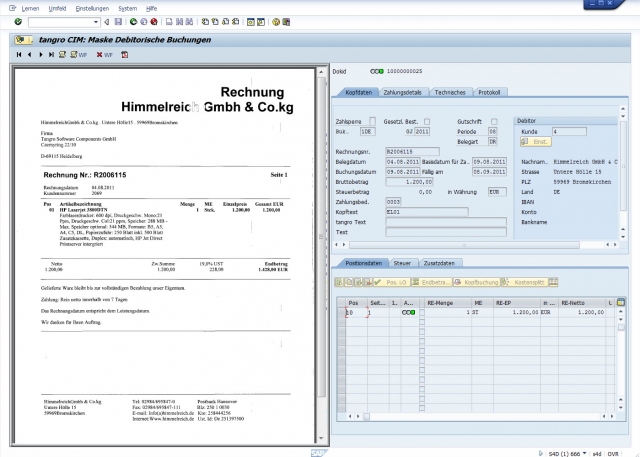Select the Kopfdaten tab
Screen dimensions: 640x457
(x=358, y=92)
